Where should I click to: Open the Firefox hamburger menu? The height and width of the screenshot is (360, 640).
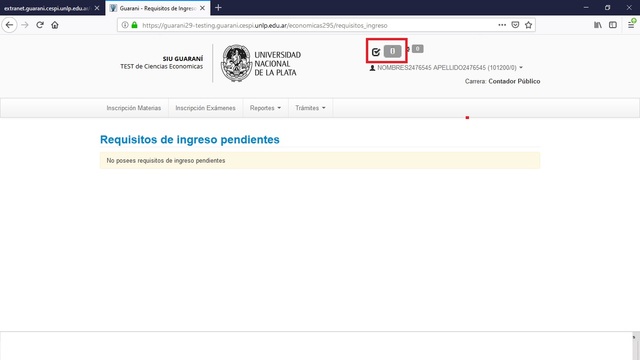click(631, 25)
